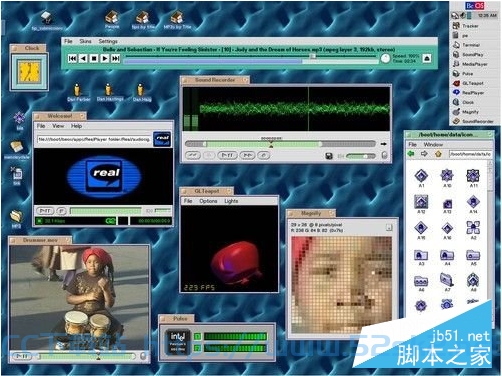Click the home icon in Tracker window
Image resolution: width=502 pixels, height=376 pixels.
tap(438, 154)
